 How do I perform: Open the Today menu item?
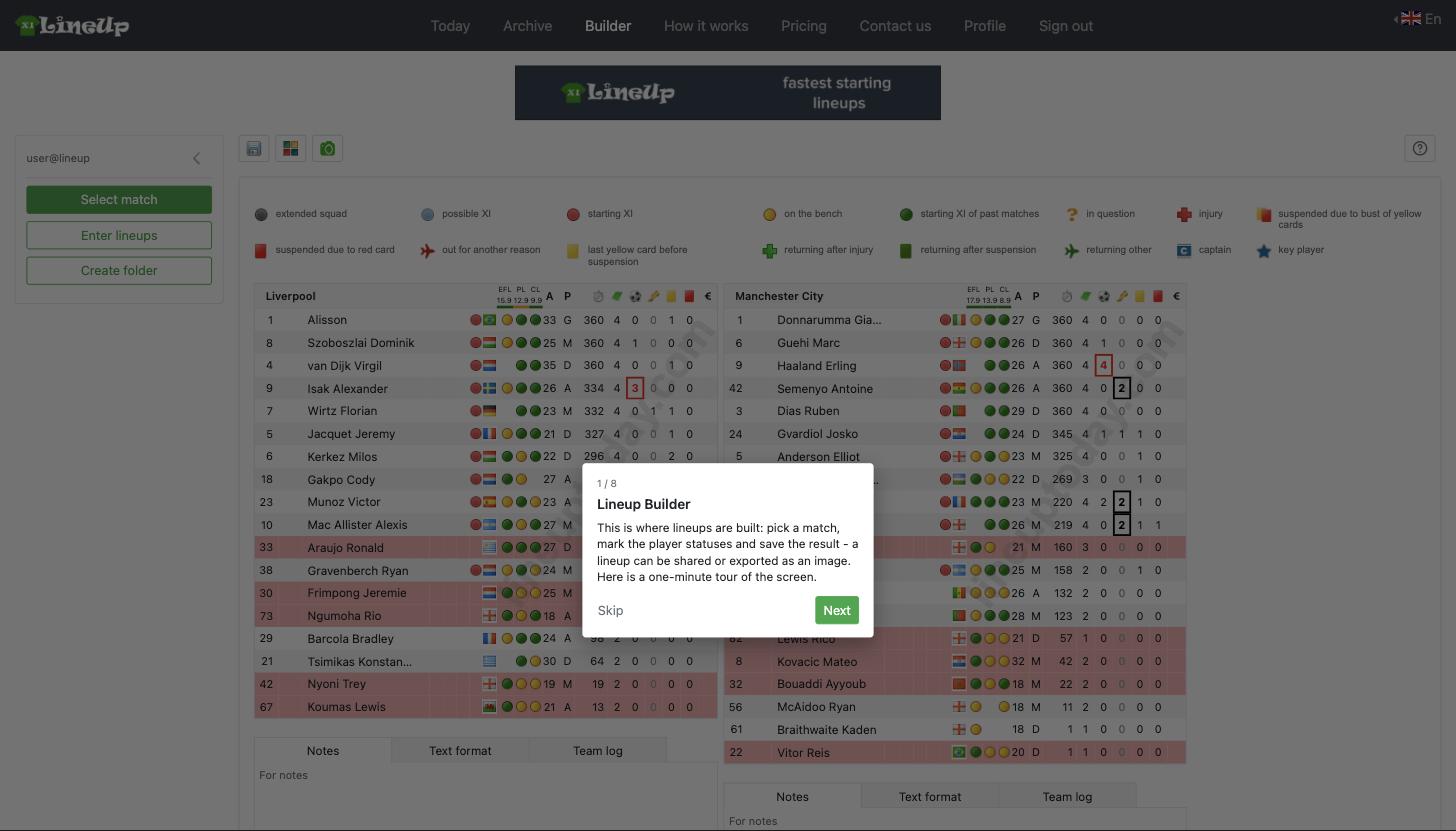450,26
